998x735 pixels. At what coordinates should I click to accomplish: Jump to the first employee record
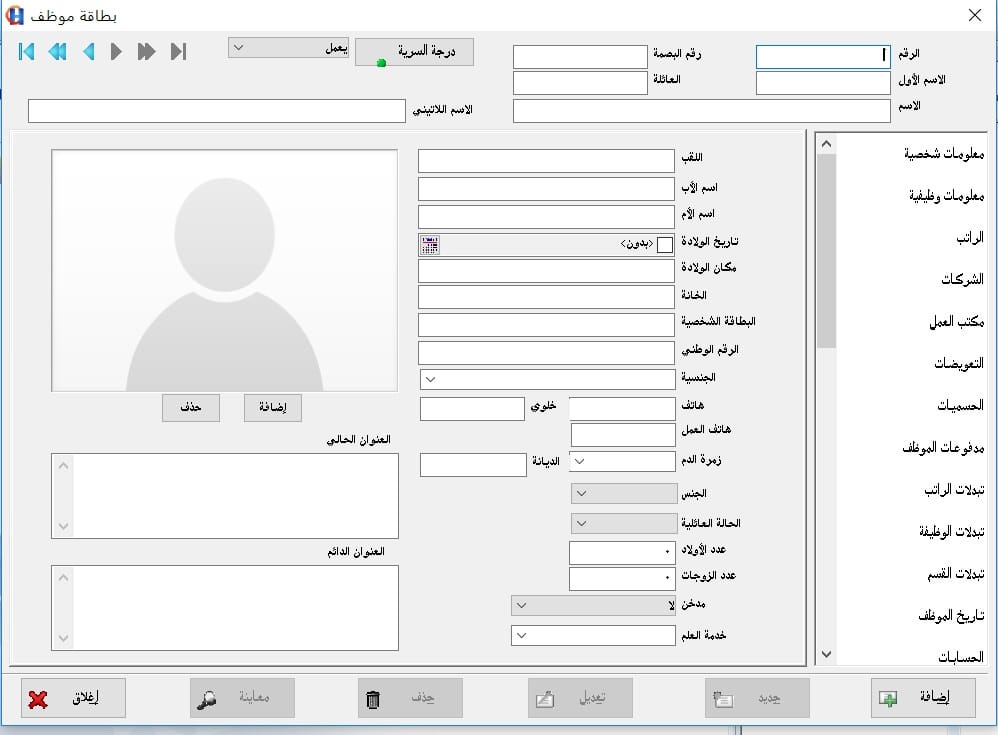[x=27, y=52]
